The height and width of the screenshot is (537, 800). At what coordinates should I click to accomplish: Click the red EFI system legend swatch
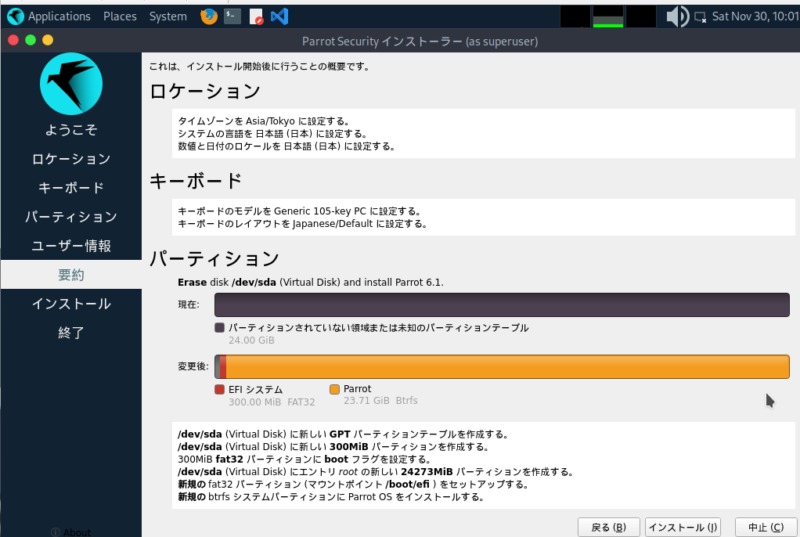tap(219, 389)
